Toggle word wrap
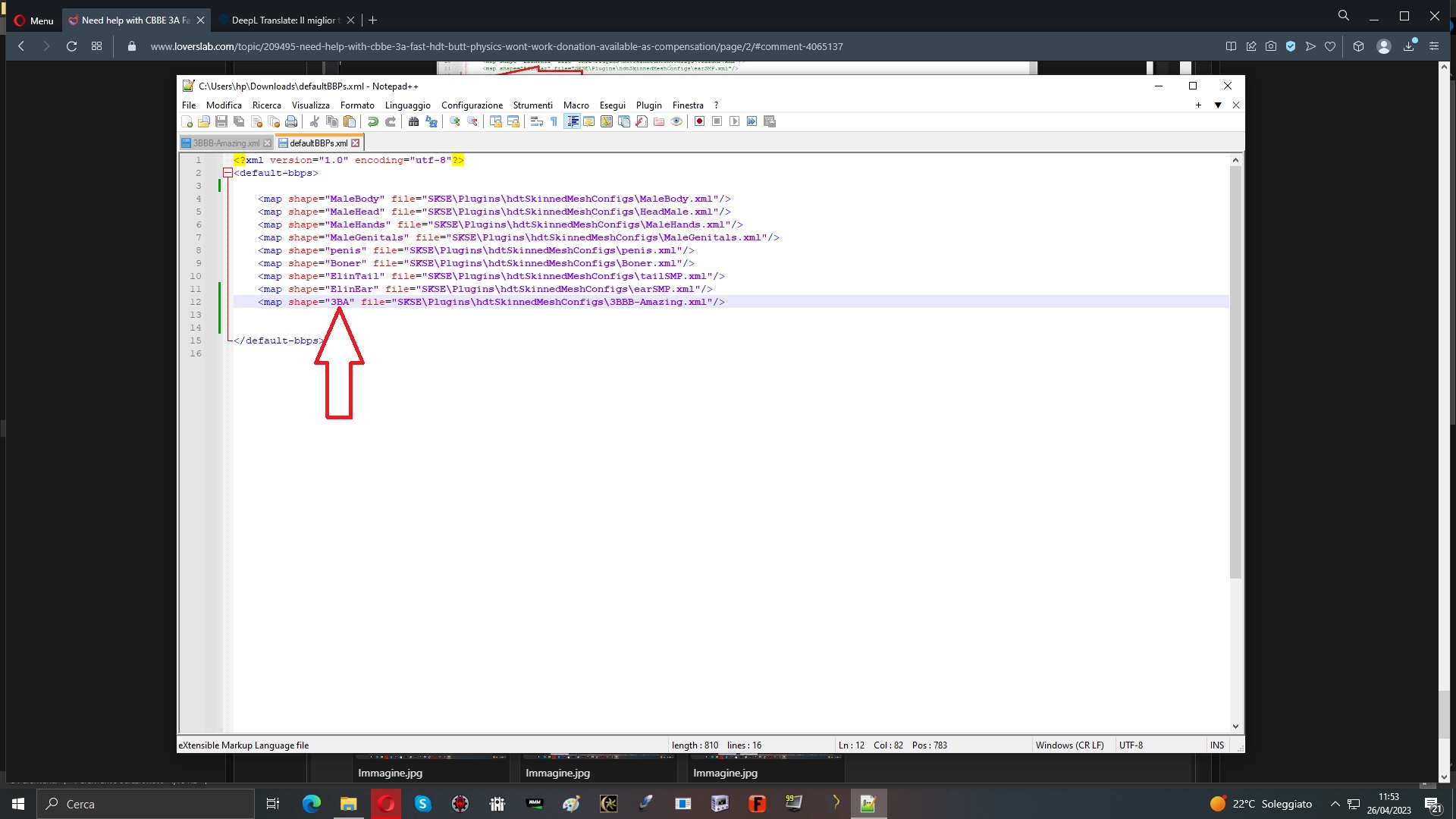Screen dimensions: 1456x819 click(x=537, y=121)
